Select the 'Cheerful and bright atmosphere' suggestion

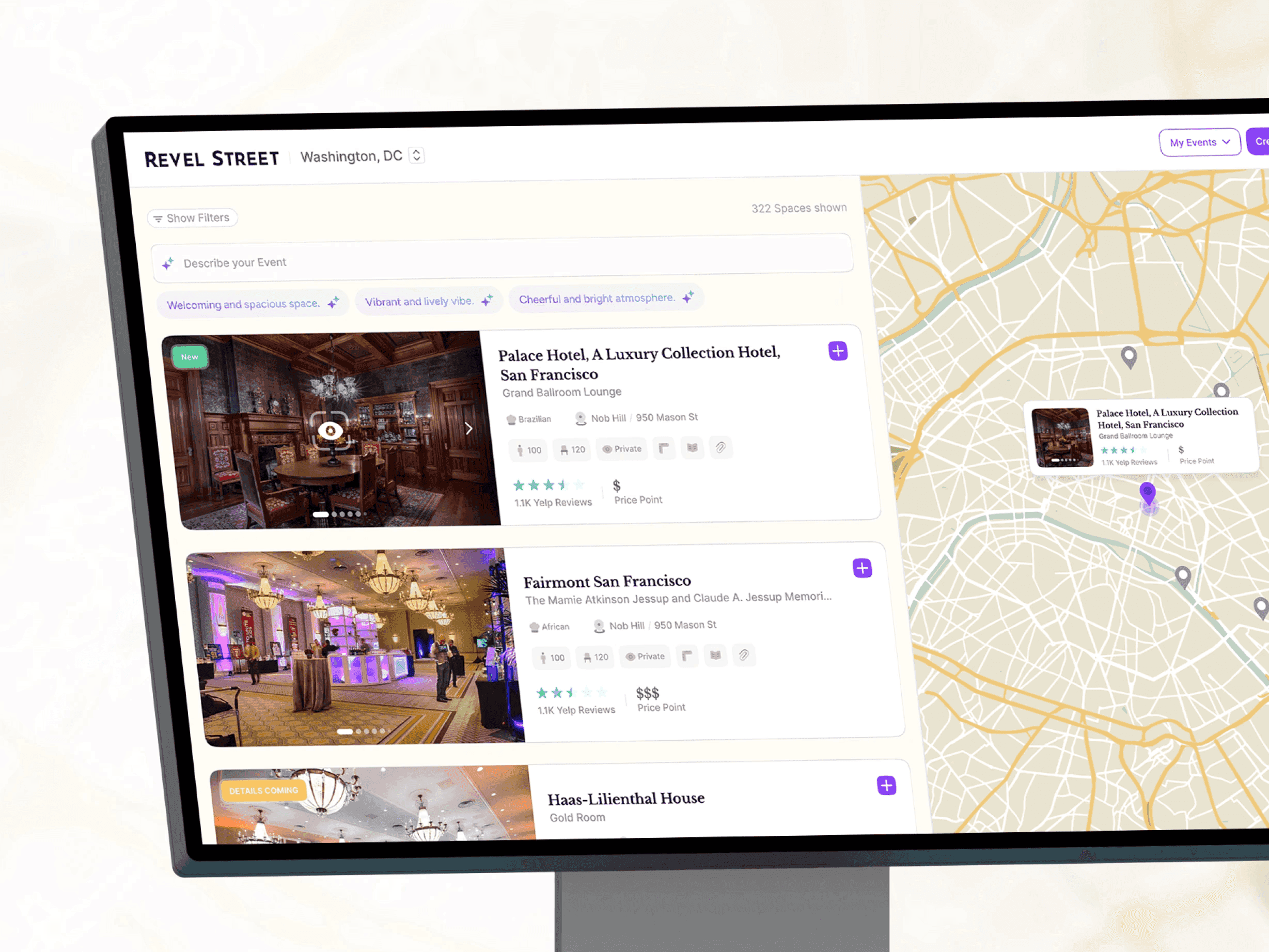pos(606,298)
